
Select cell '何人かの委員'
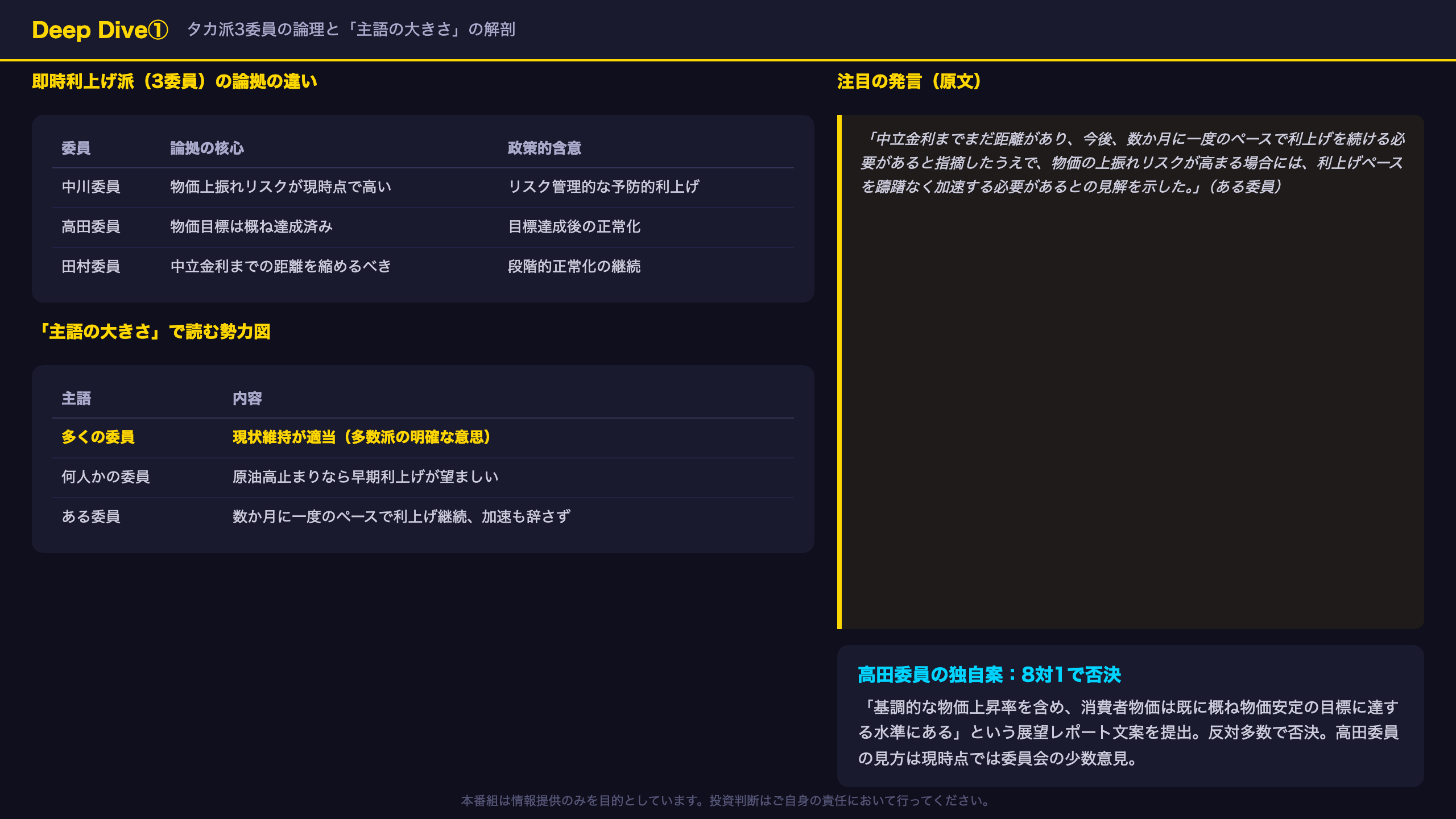pyautogui.click(x=106, y=477)
